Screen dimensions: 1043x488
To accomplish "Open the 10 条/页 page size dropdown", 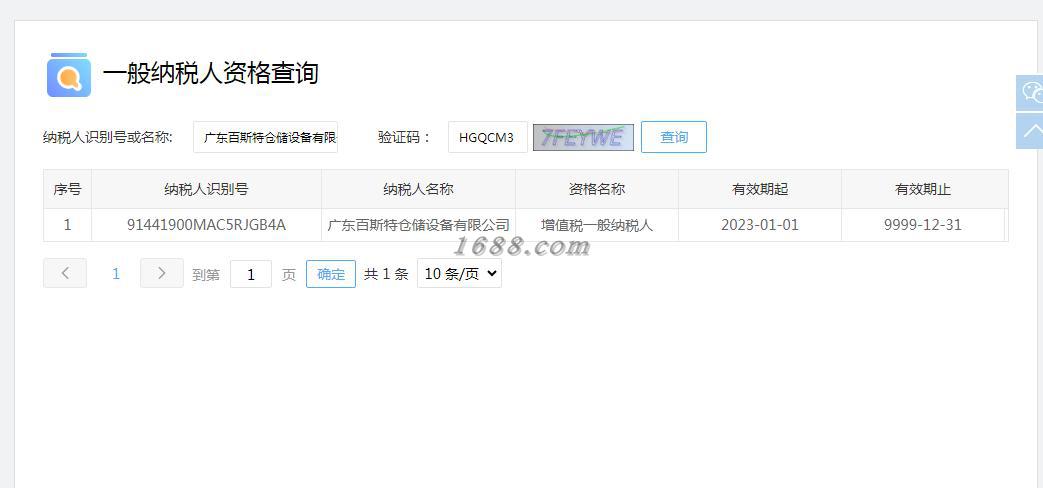I will pyautogui.click(x=460, y=274).
